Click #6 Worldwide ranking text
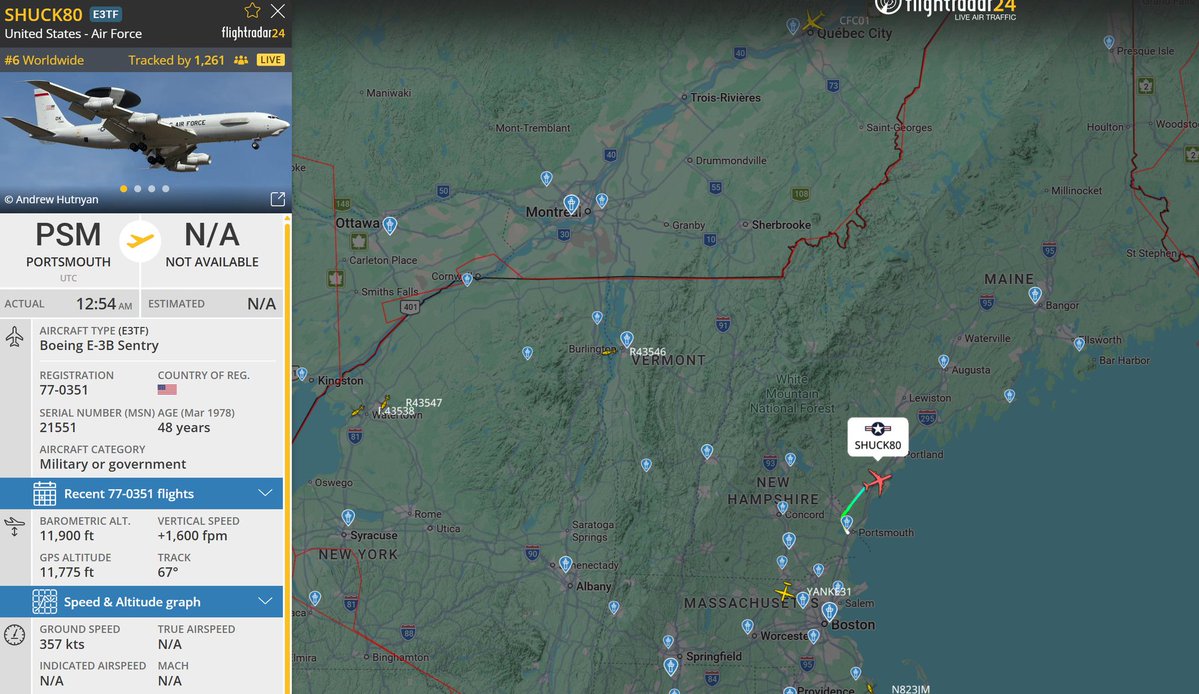This screenshot has width=1199, height=694. click(44, 60)
